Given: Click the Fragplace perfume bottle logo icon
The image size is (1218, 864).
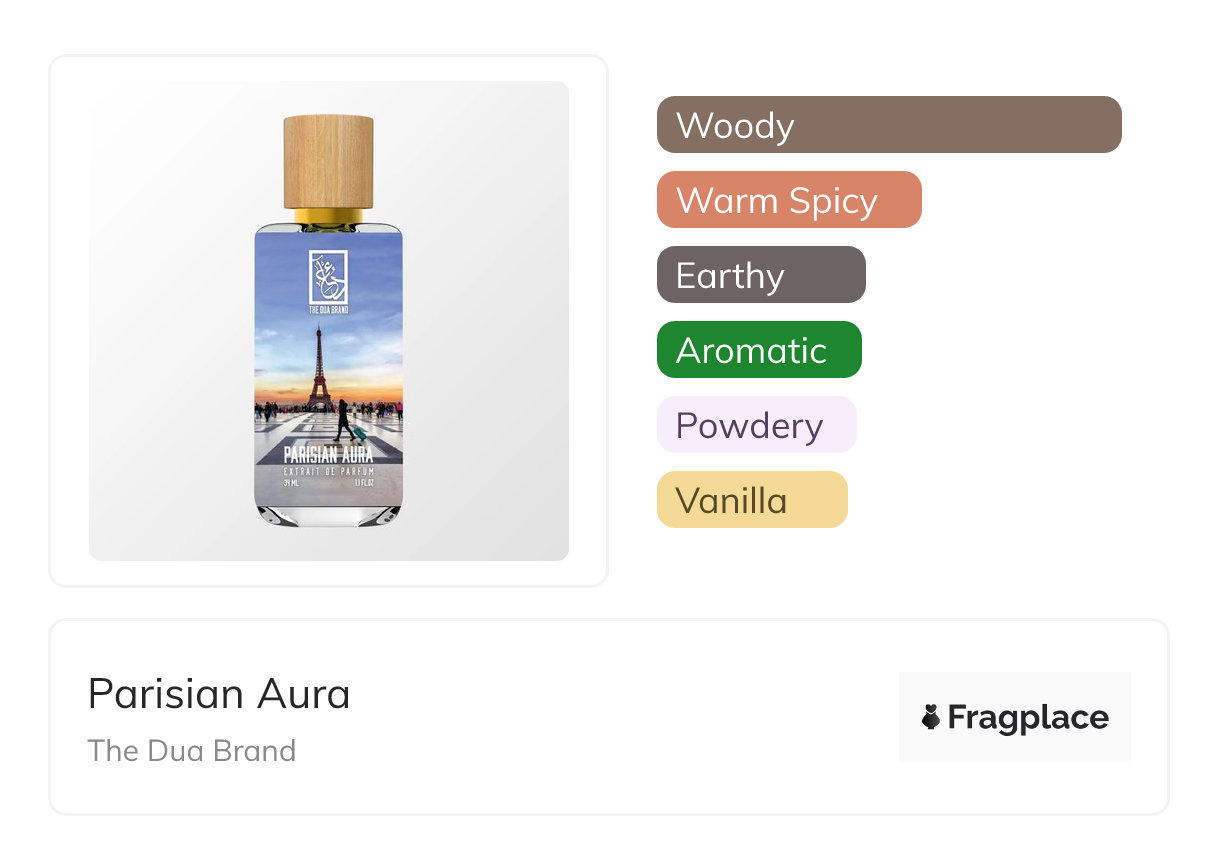Looking at the screenshot, I should pyautogui.click(x=931, y=717).
